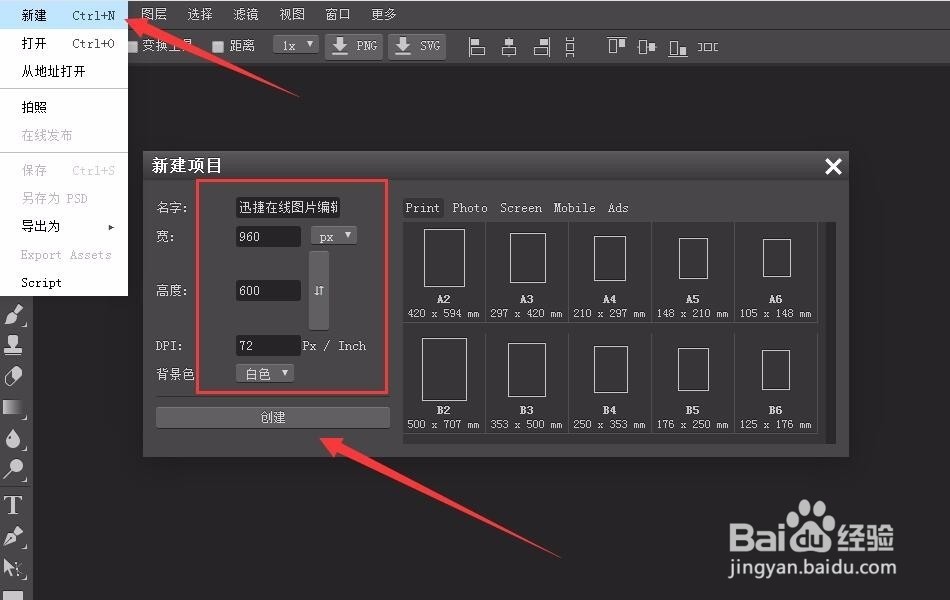Viewport: 950px width, 600px height.
Task: Open the 滤镜 menu
Action: point(245,14)
